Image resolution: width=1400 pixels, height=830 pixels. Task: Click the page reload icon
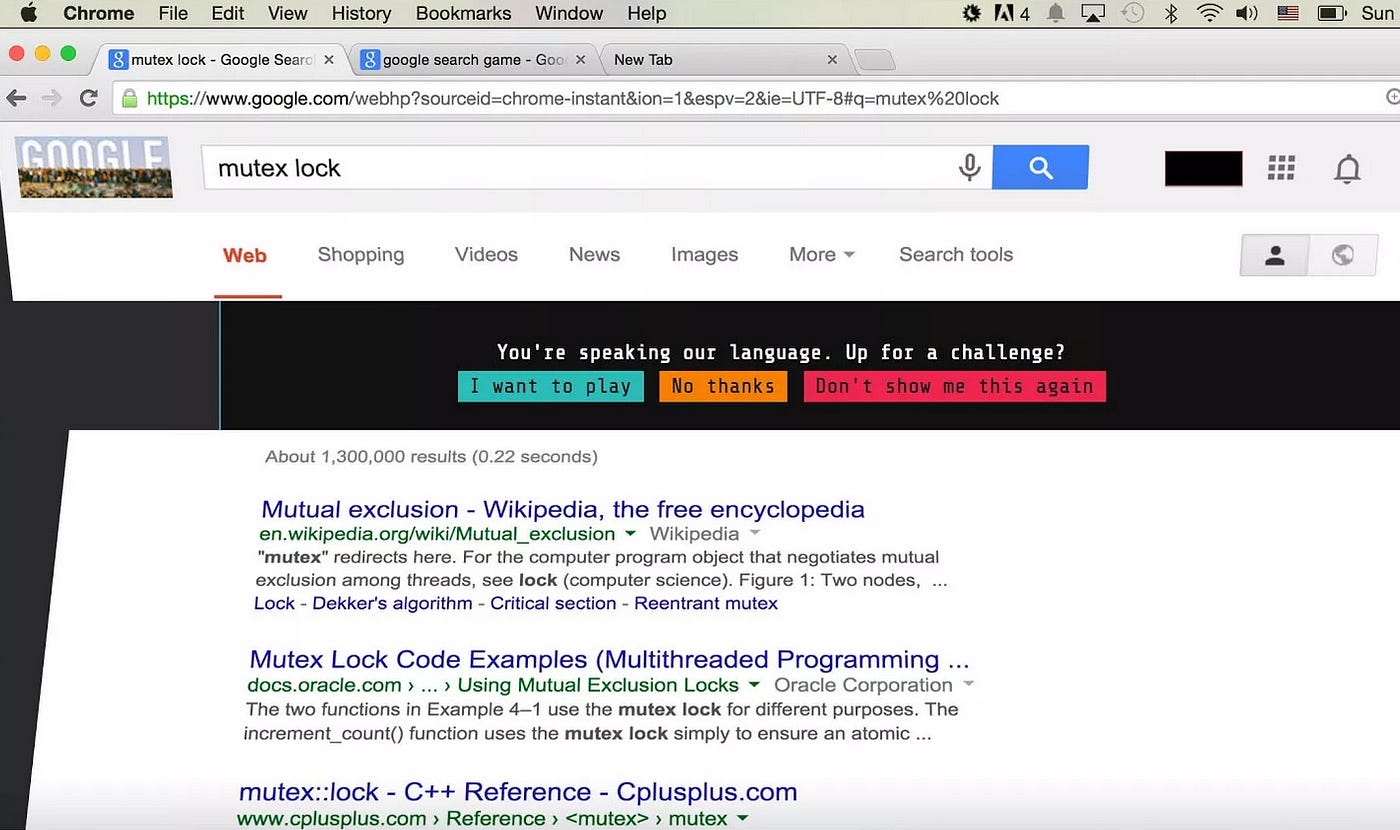pos(88,99)
